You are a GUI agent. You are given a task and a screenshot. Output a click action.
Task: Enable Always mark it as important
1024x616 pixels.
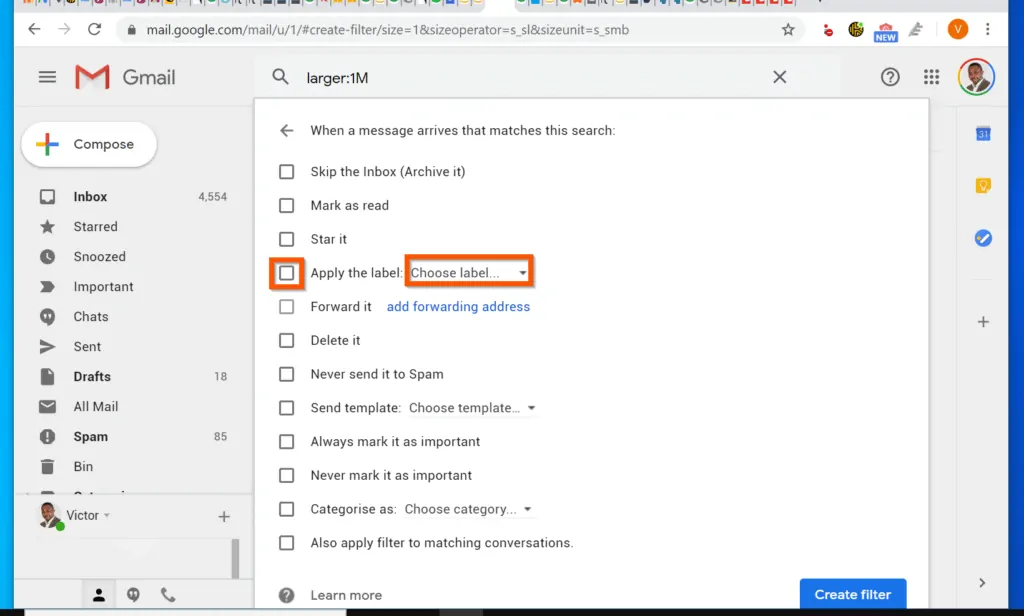point(287,441)
